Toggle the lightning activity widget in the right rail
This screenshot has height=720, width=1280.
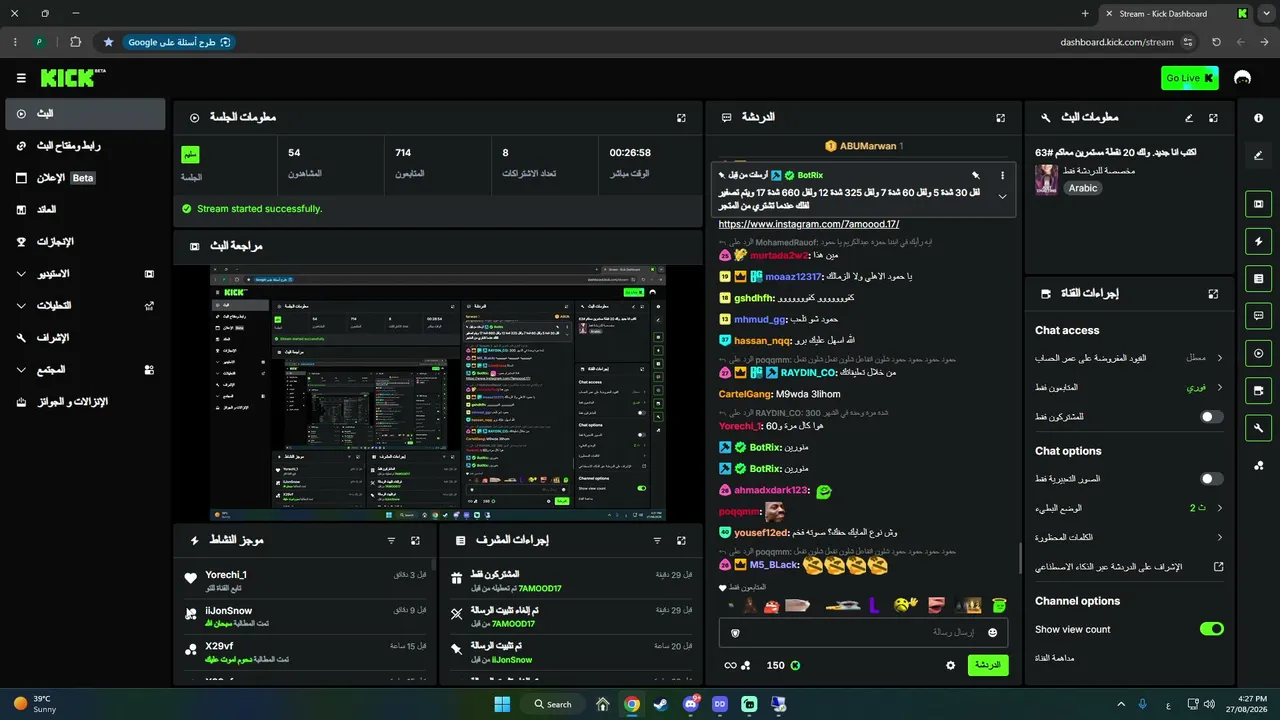(x=1258, y=241)
